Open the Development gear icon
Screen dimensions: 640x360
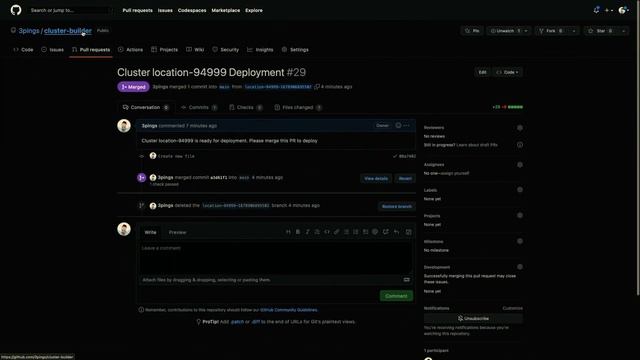click(x=520, y=267)
